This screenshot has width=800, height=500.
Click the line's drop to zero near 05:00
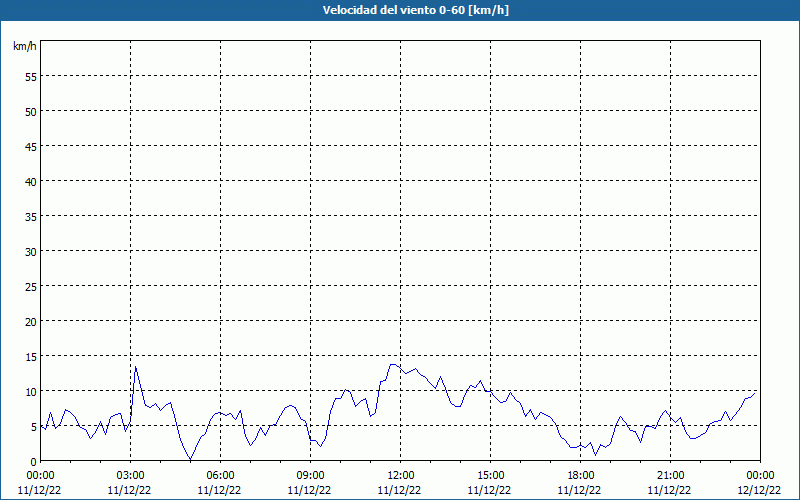[x=191, y=459]
